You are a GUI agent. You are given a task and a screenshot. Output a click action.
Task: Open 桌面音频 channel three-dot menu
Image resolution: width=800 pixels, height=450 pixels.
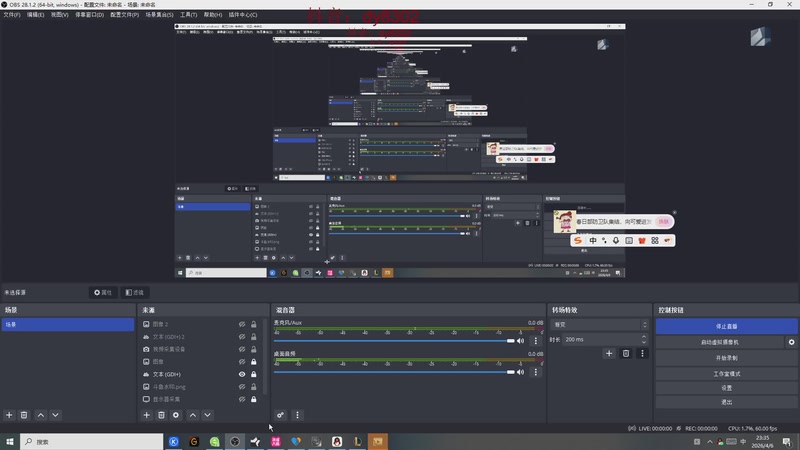point(536,372)
